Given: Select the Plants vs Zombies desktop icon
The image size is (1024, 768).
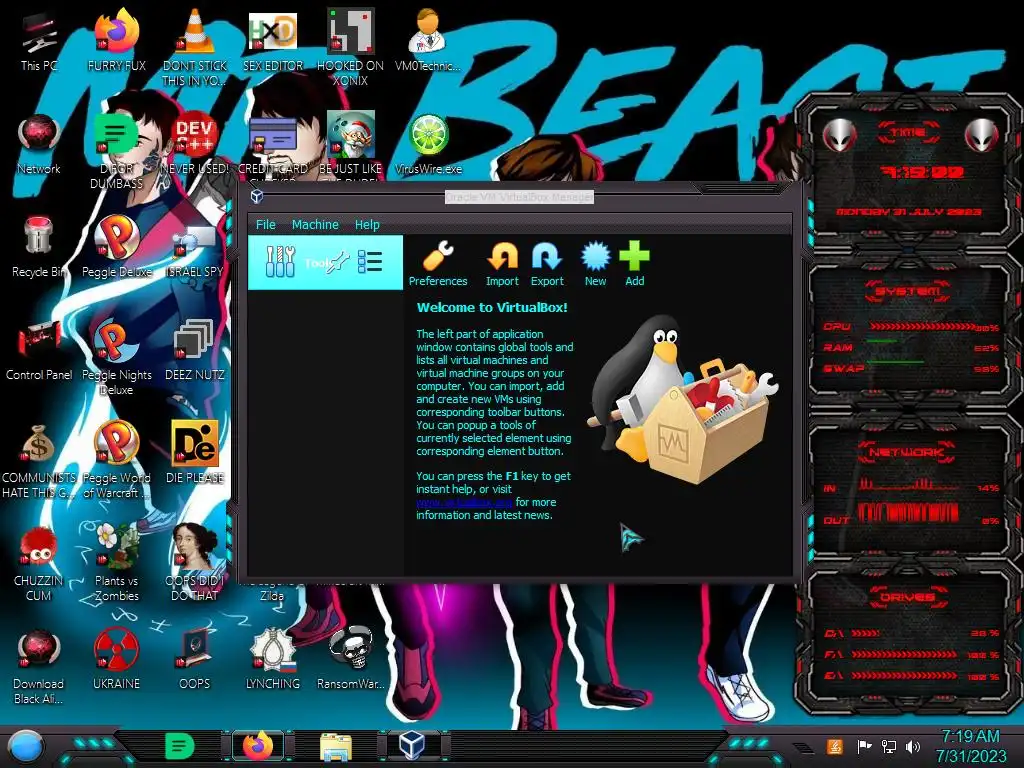Looking at the screenshot, I should coord(116,563).
